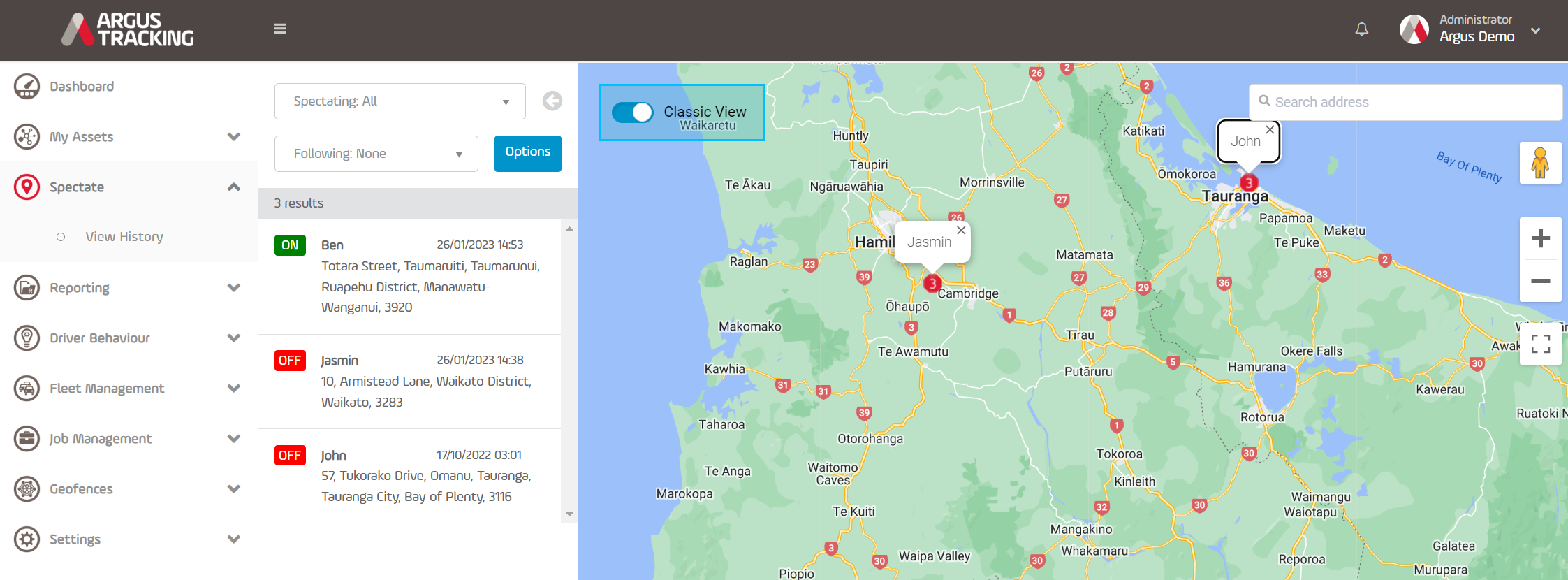The width and height of the screenshot is (1568, 580).
Task: Click the Jasmin red map marker
Action: 932,284
